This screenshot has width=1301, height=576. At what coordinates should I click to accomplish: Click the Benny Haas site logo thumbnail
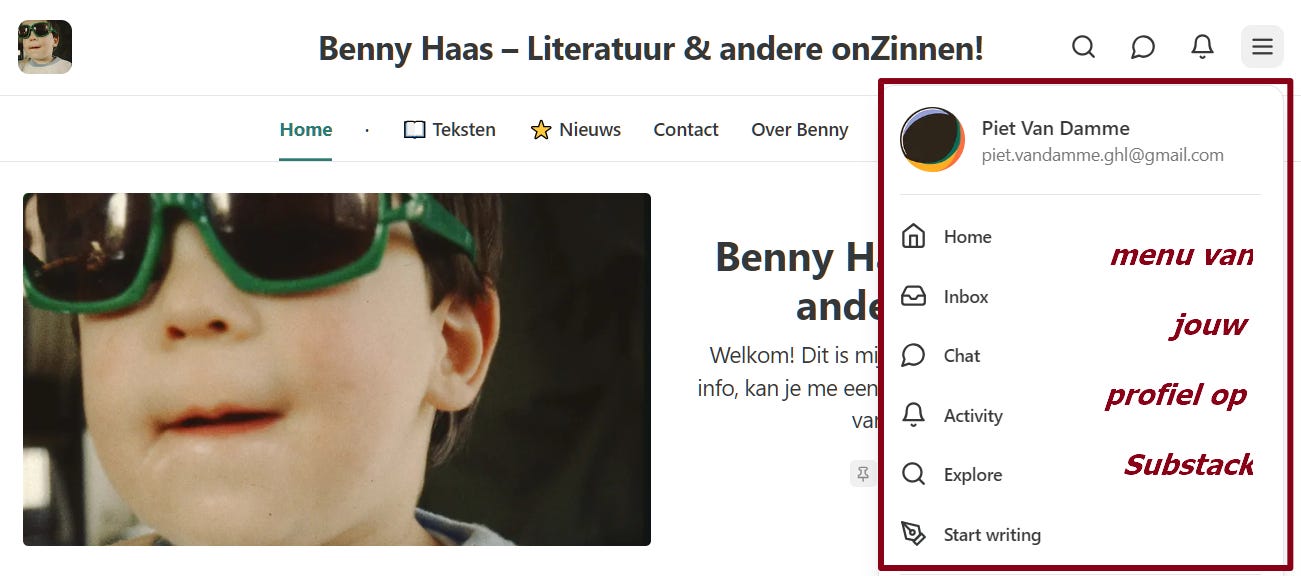[45, 47]
